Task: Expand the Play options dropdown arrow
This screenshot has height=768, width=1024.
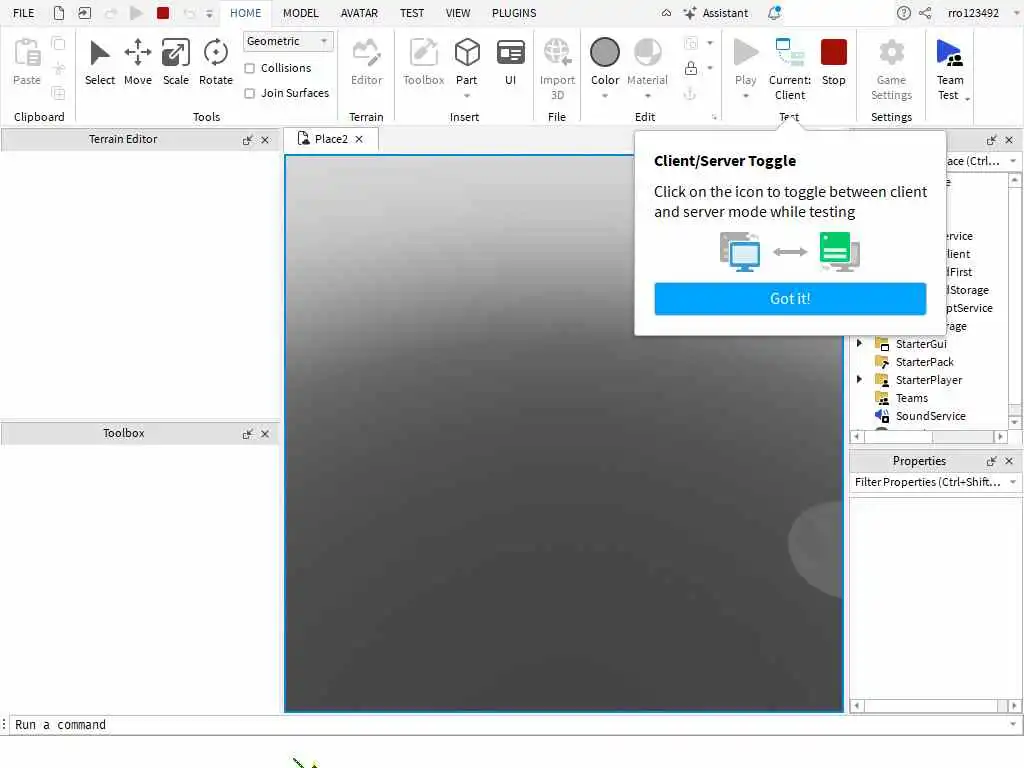Action: pos(745,96)
